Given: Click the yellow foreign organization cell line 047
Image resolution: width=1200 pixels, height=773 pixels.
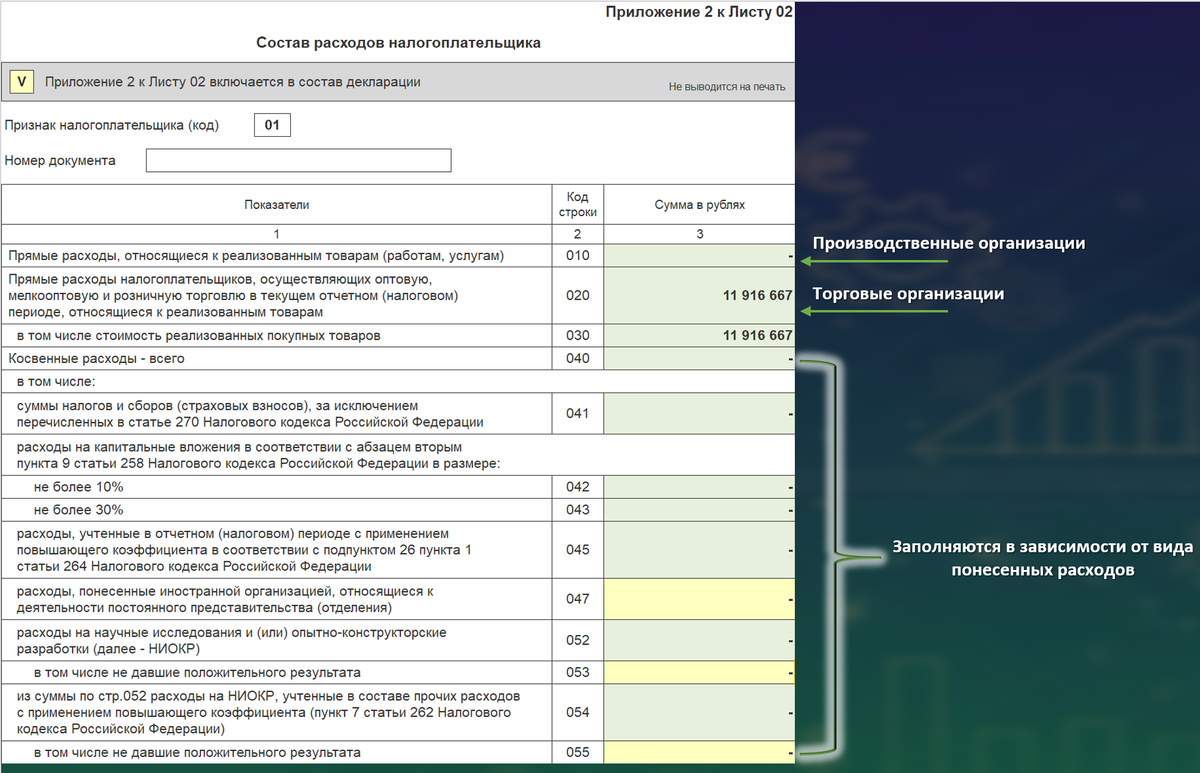Looking at the screenshot, I should click(x=698, y=599).
